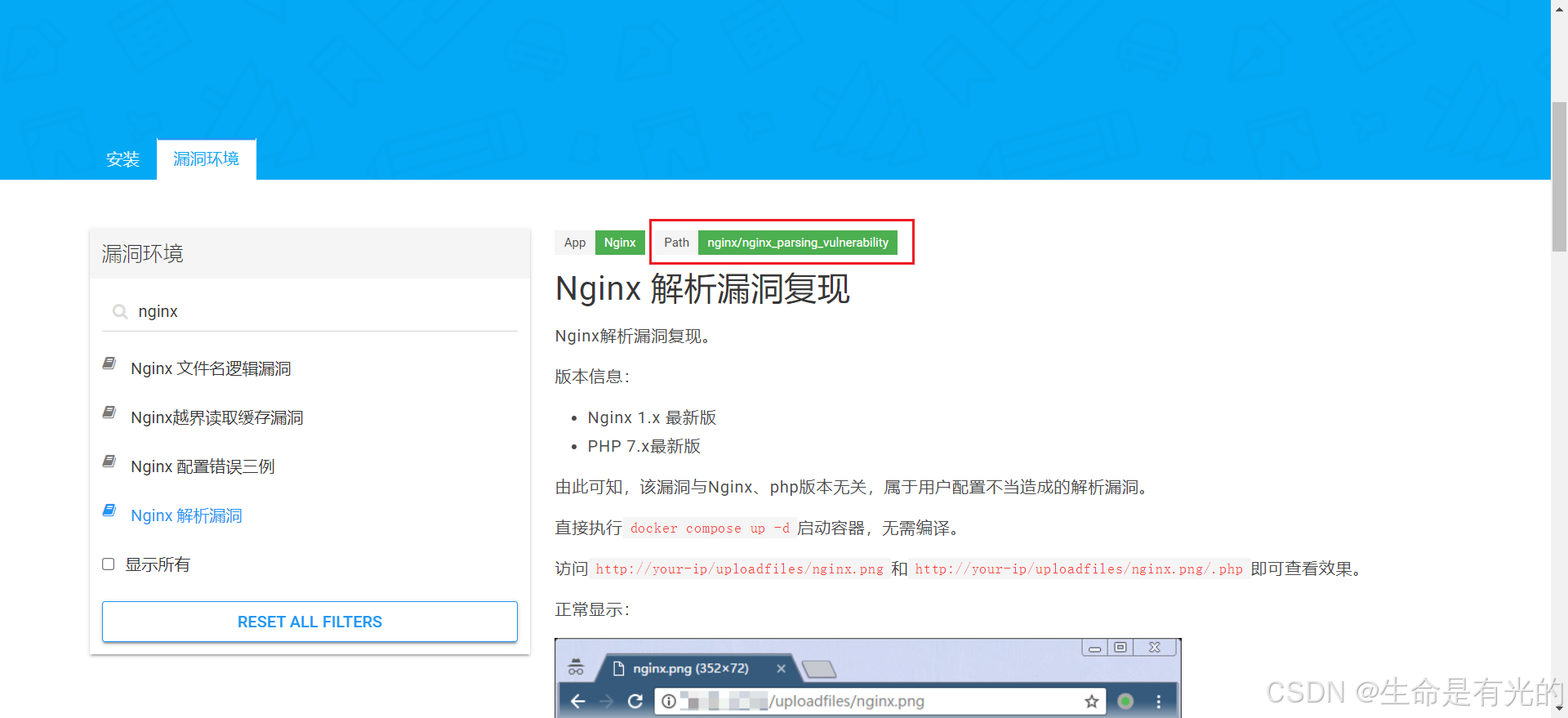Open Nginx 文件名逻辑漏洞 entry
Screen dimensions: 1568x718
pyautogui.click(x=211, y=368)
